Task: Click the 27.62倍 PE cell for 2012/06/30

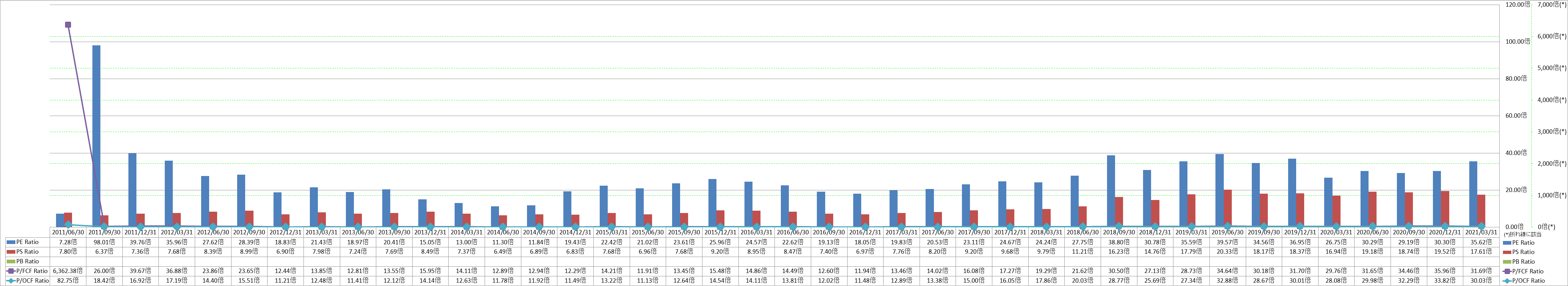Action: coord(213,242)
